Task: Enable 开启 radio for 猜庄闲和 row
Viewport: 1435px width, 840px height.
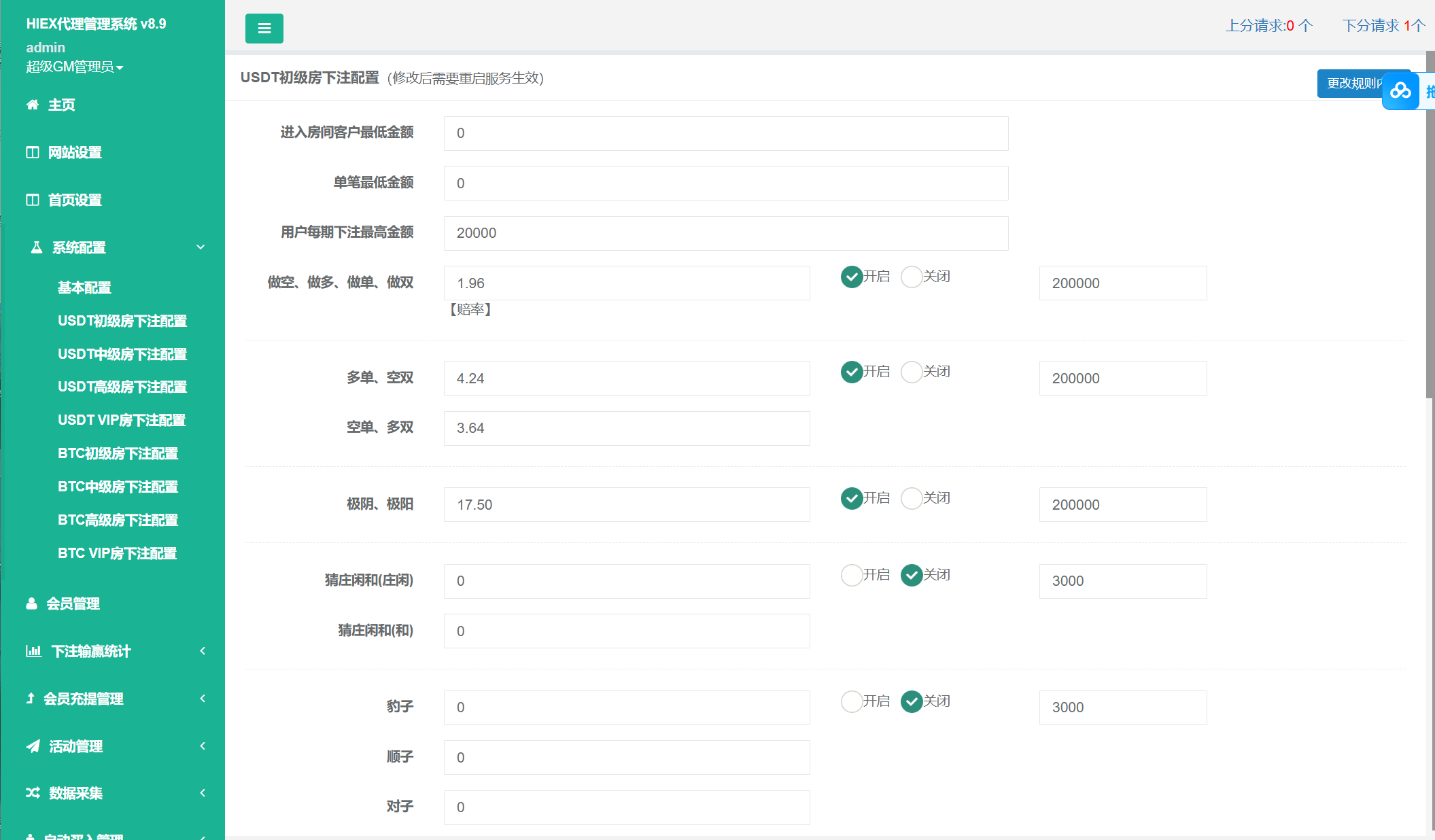Action: pyautogui.click(x=852, y=575)
